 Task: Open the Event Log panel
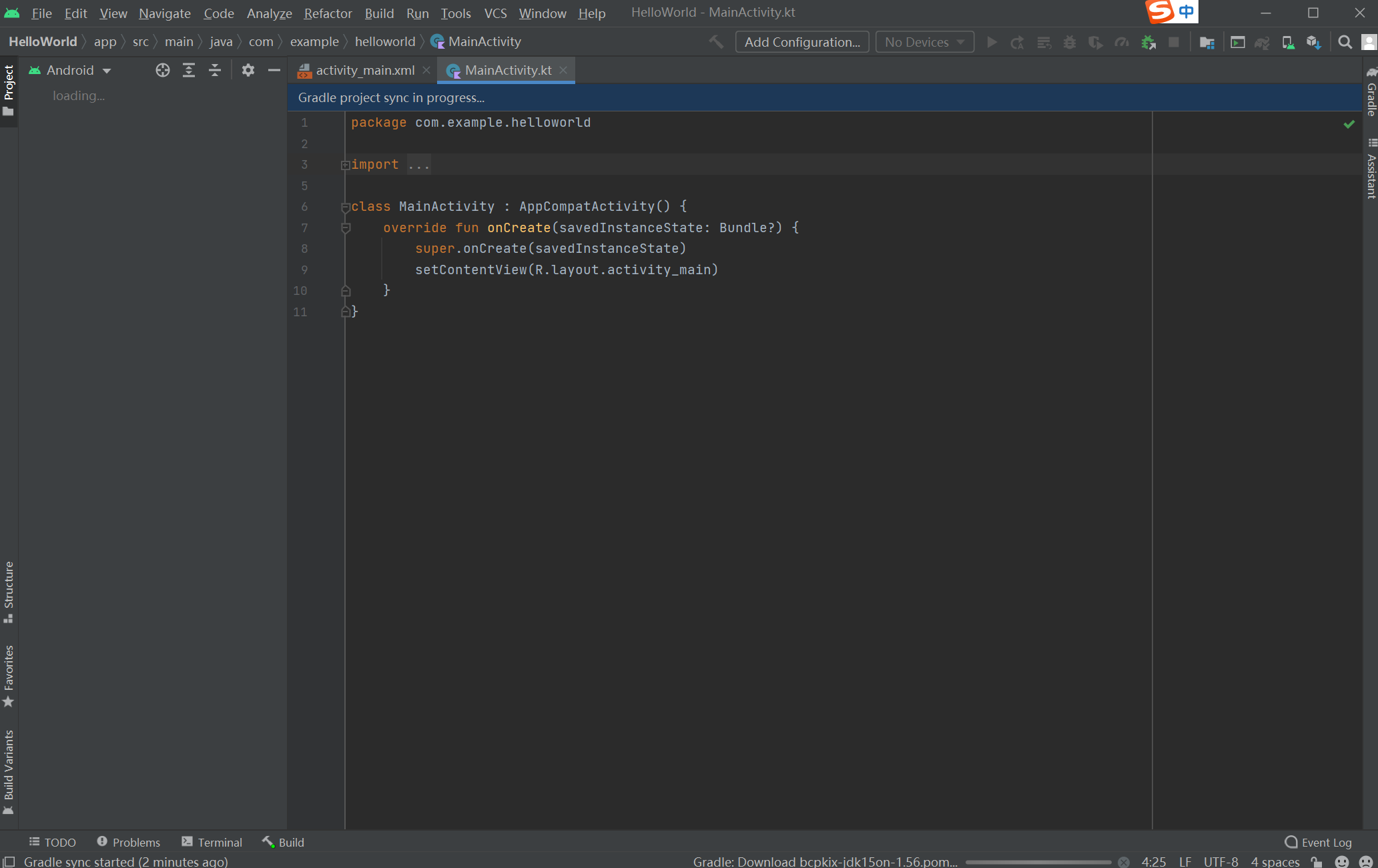pyautogui.click(x=1318, y=842)
